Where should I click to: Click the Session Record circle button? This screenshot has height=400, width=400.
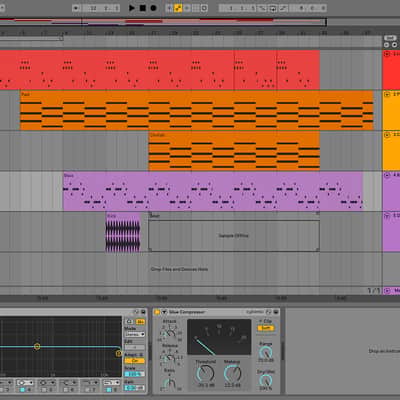(x=204, y=8)
